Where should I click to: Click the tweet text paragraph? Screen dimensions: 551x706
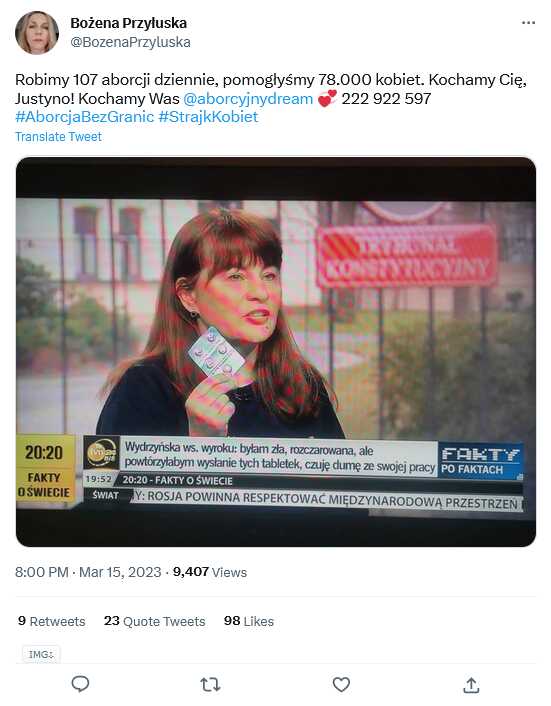pyautogui.click(x=271, y=99)
